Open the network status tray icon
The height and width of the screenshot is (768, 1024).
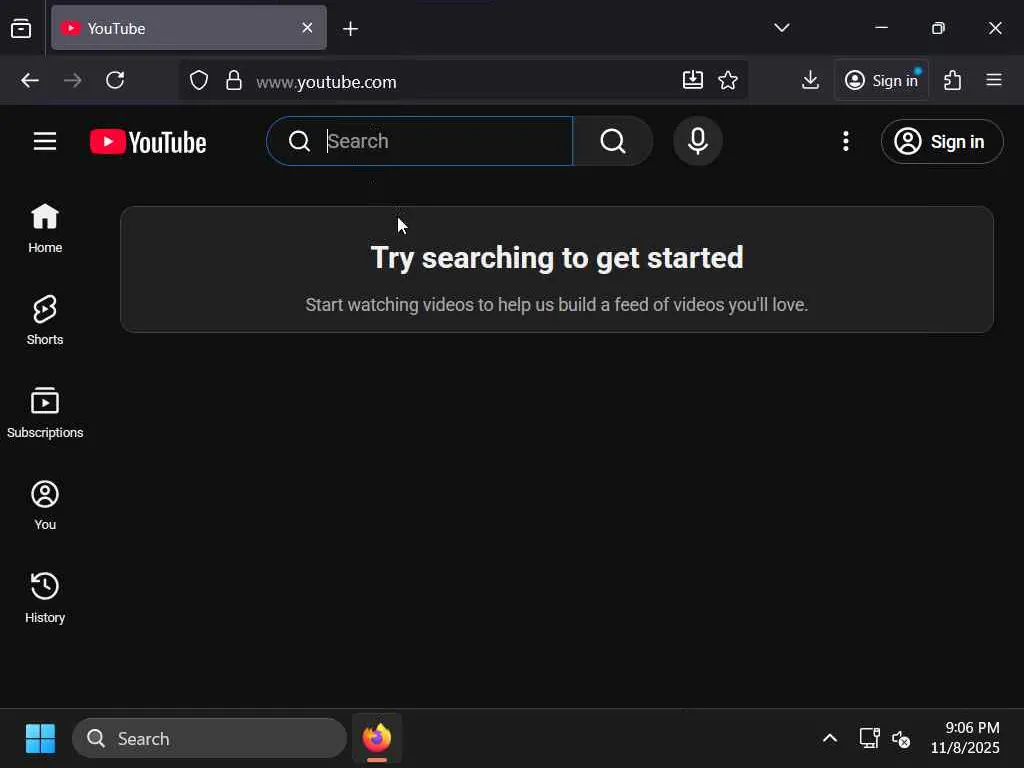click(x=869, y=739)
